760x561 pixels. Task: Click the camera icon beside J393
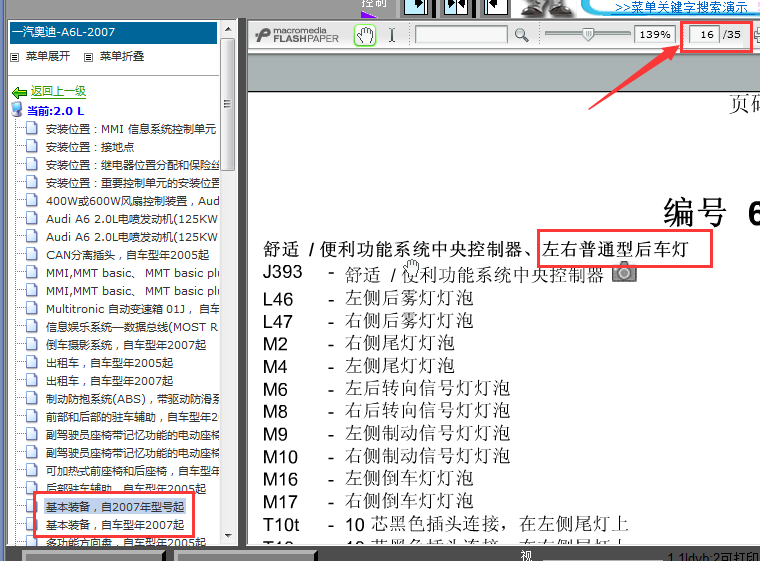(x=624, y=272)
